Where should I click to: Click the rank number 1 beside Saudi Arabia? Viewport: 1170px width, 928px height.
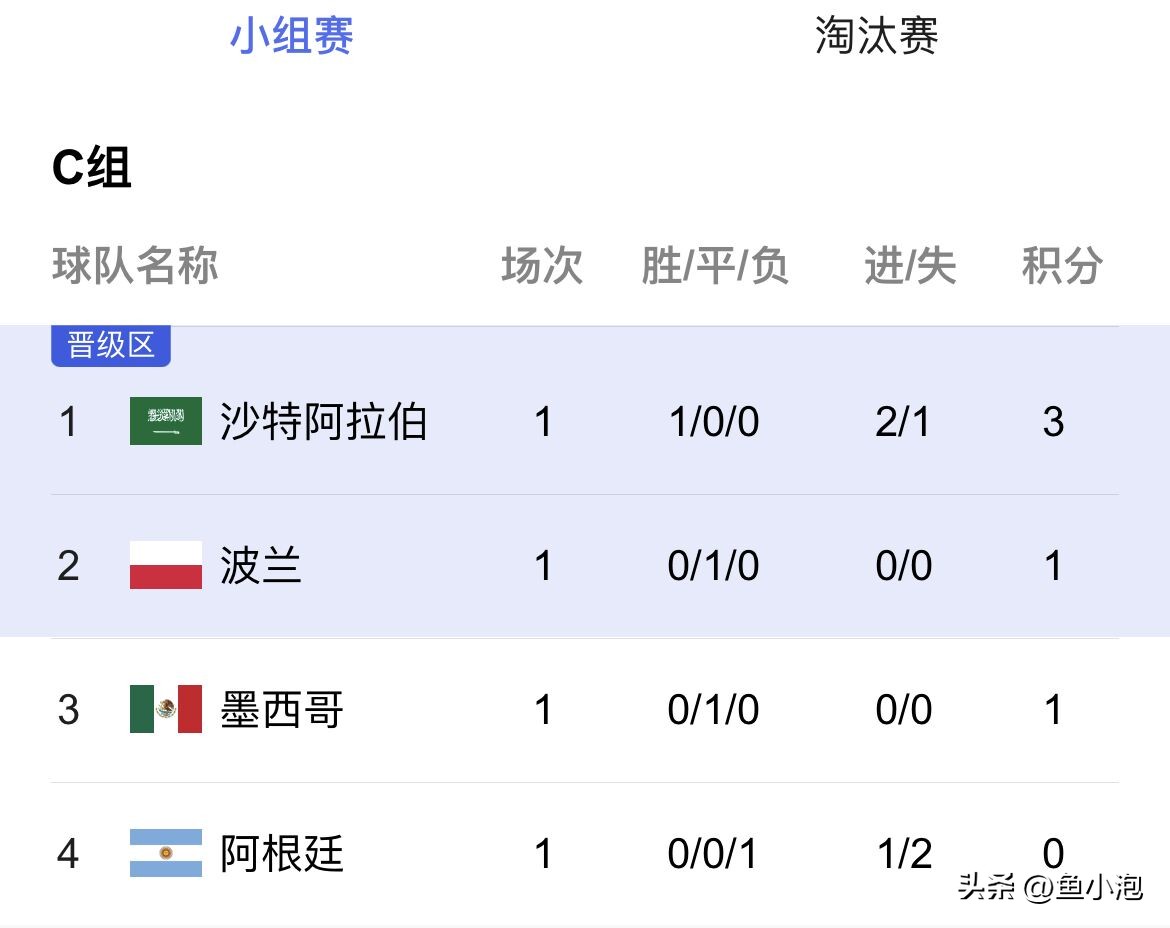click(x=68, y=421)
